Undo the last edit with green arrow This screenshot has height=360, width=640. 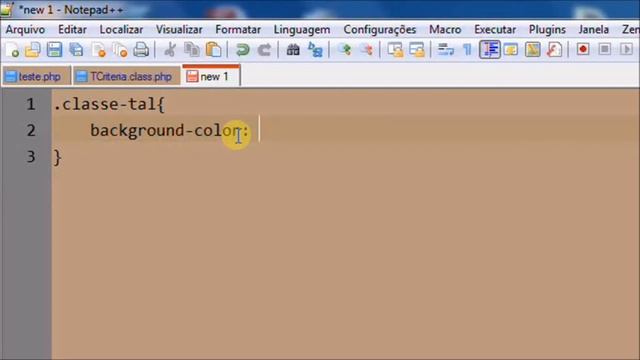[242, 50]
